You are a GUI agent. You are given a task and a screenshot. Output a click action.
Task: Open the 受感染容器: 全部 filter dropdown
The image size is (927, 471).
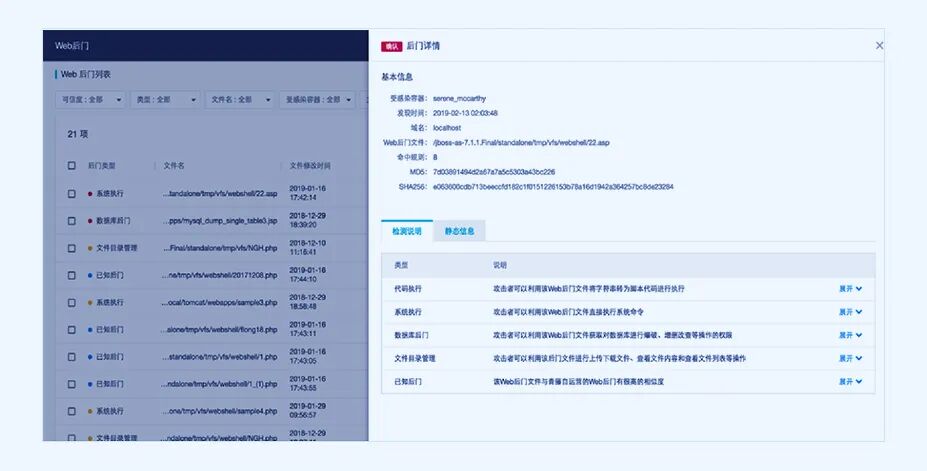coord(317,100)
